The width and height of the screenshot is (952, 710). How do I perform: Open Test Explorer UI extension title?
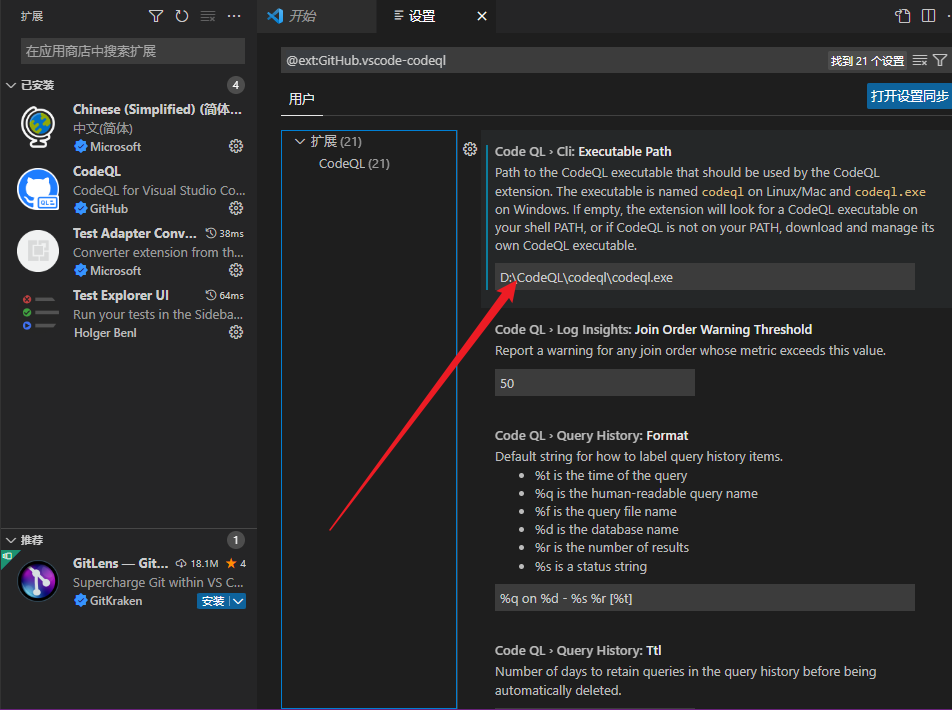pos(121,295)
